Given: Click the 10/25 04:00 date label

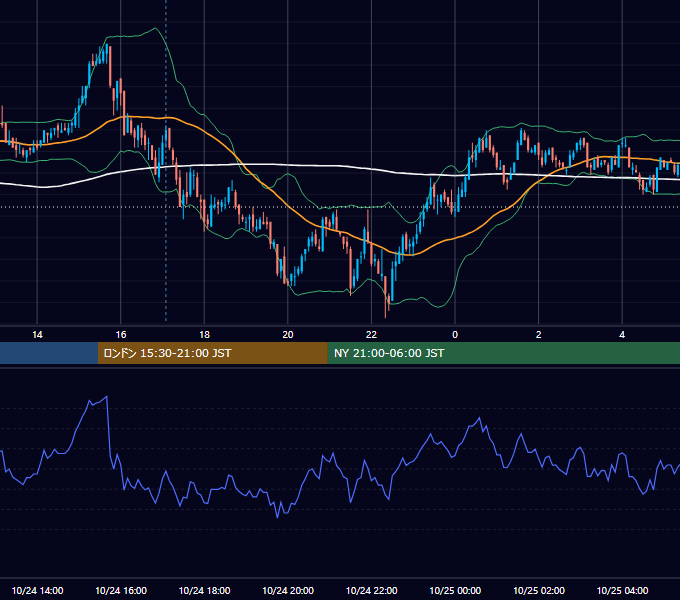Looking at the screenshot, I should point(622,590).
